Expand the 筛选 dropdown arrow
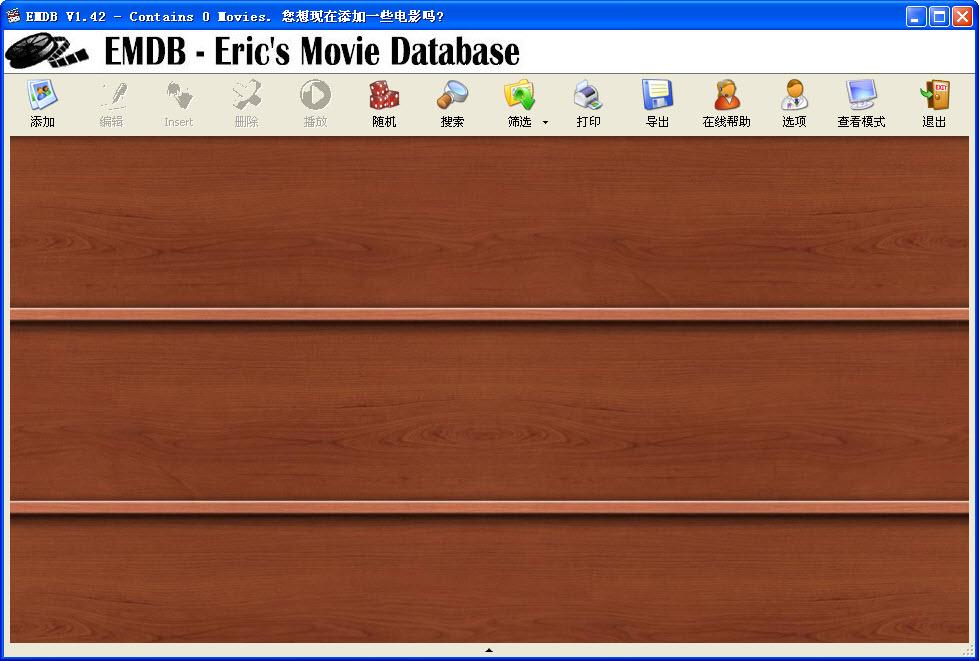Image resolution: width=979 pixels, height=661 pixels. (545, 122)
